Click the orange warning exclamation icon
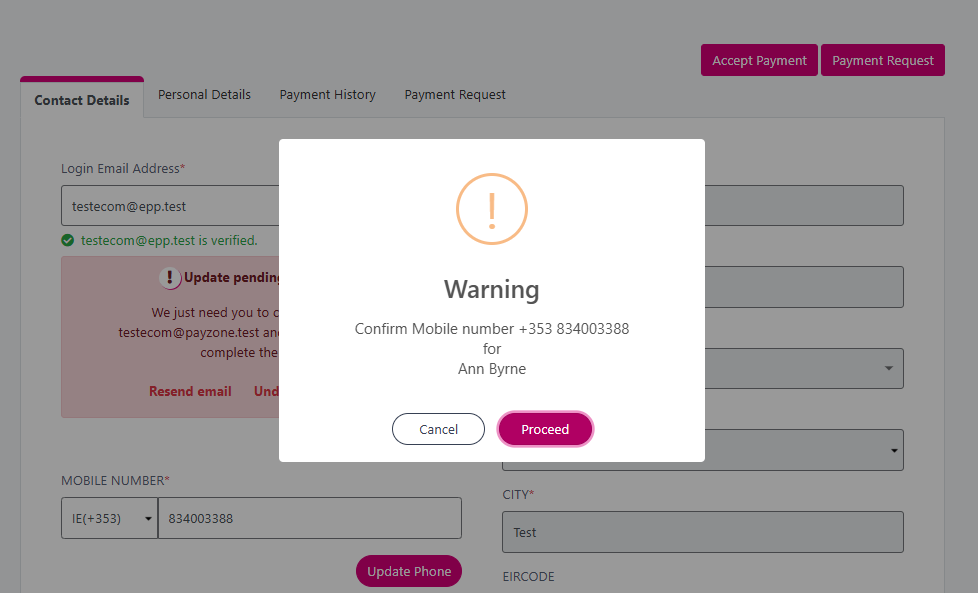Image resolution: width=978 pixels, height=593 pixels. click(x=491, y=209)
